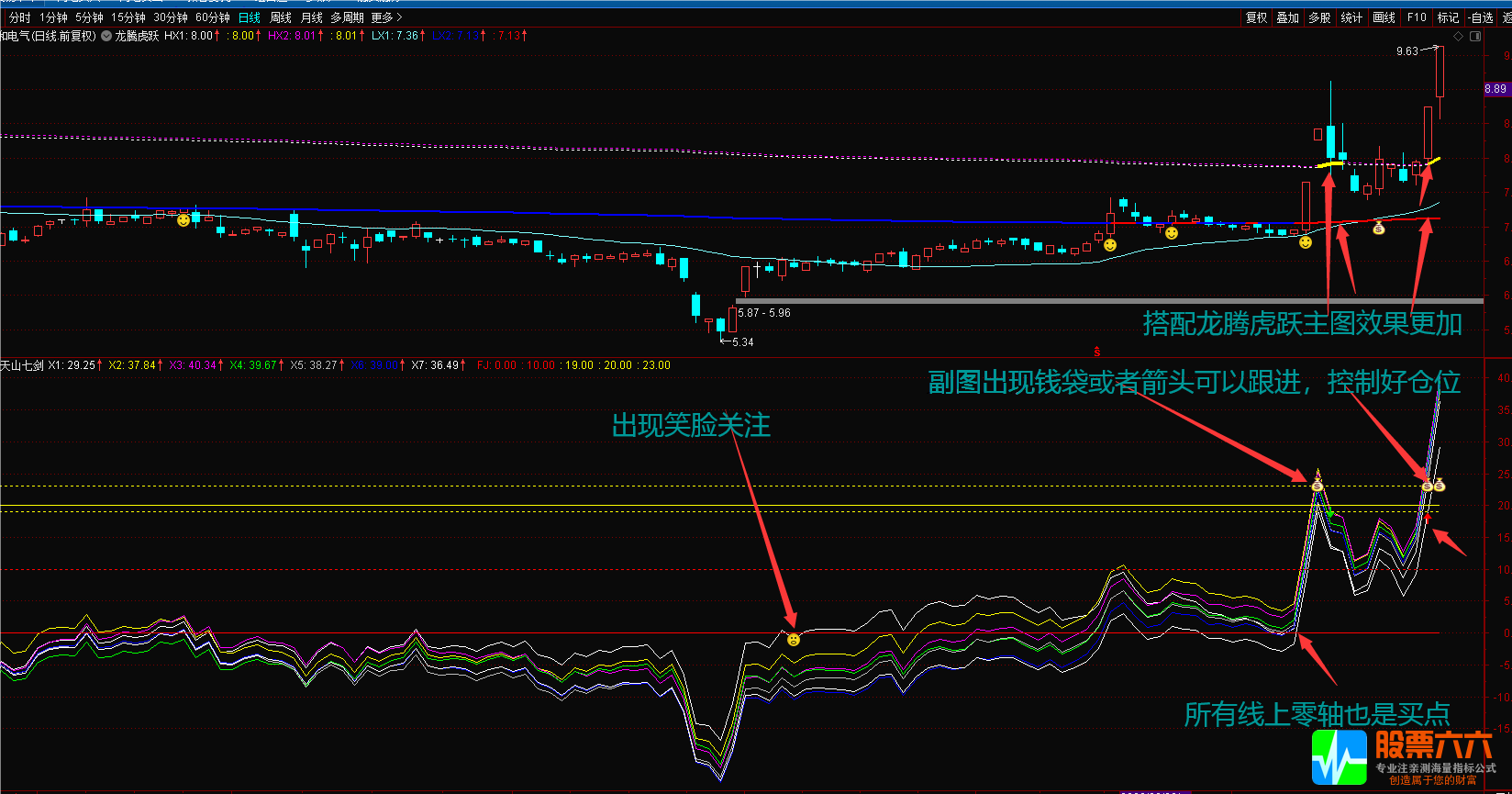This screenshot has width=1512, height=794.
Task: Click the main chart money bag marker
Action: pos(1378,228)
